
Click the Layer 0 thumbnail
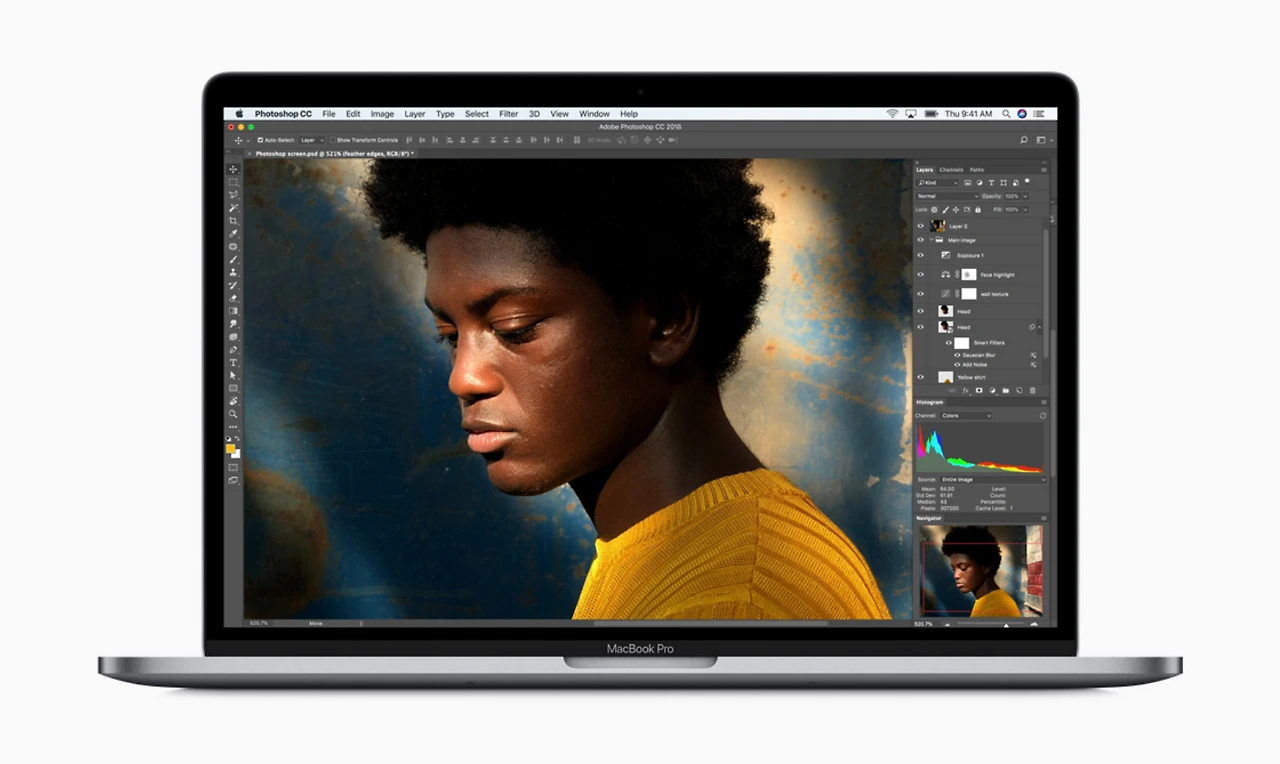[x=938, y=226]
